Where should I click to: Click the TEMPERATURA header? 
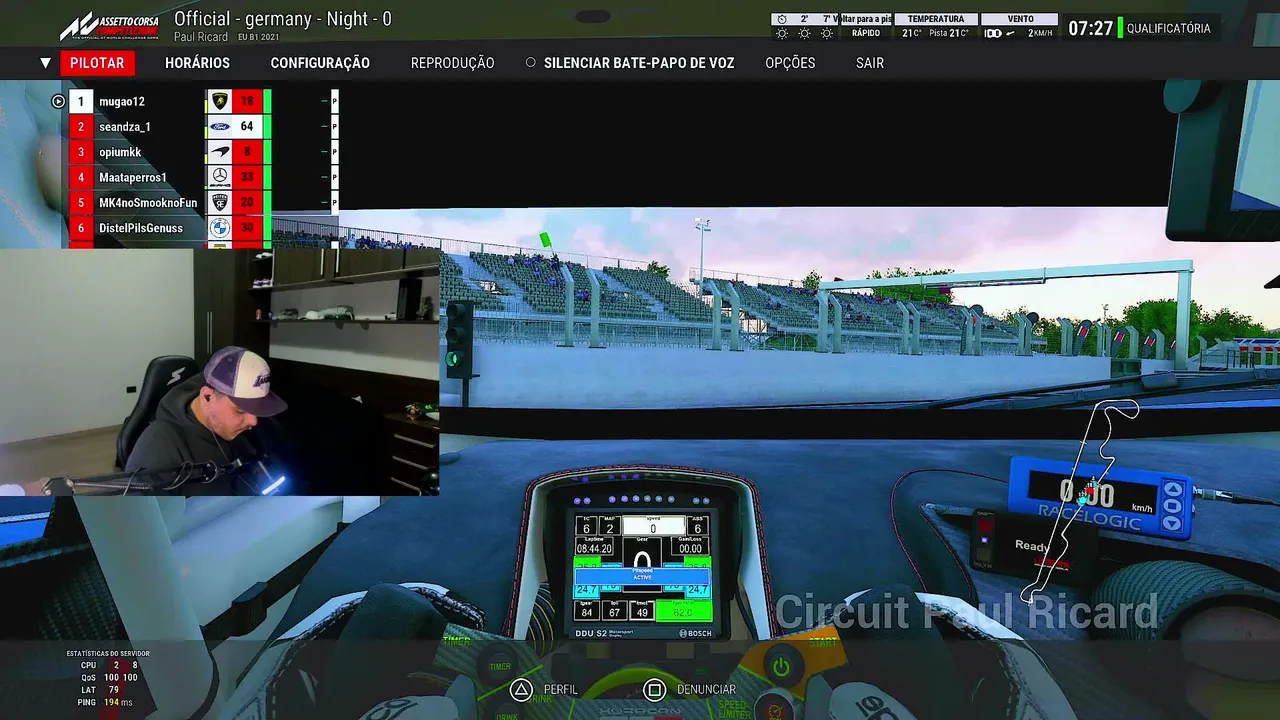point(936,19)
